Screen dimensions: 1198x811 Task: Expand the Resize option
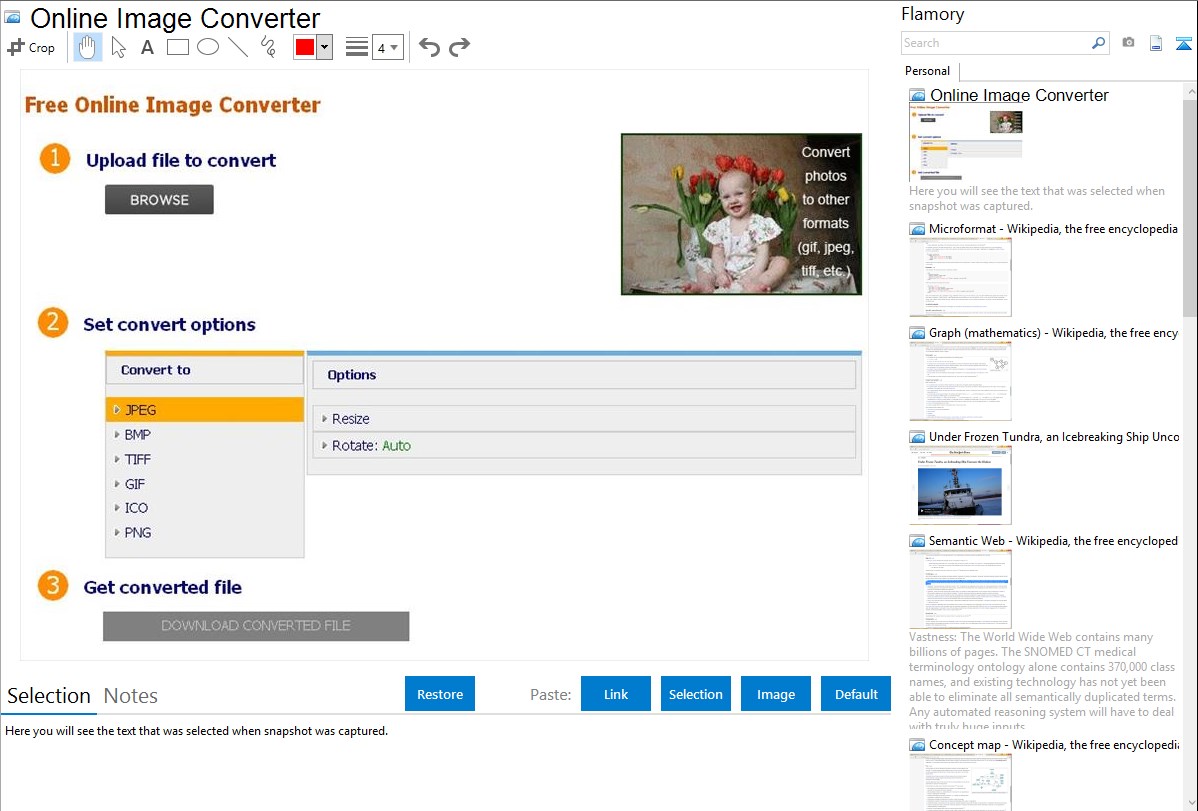tap(350, 419)
